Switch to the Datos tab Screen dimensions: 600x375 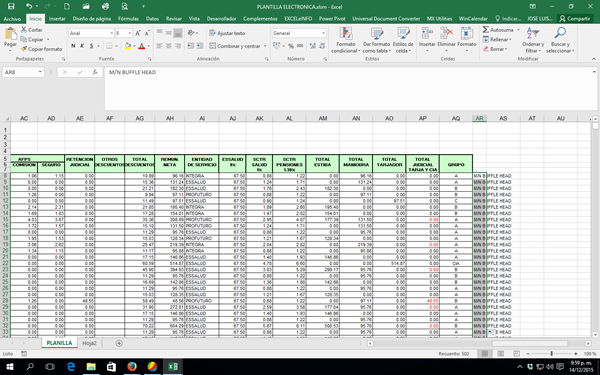(152, 19)
